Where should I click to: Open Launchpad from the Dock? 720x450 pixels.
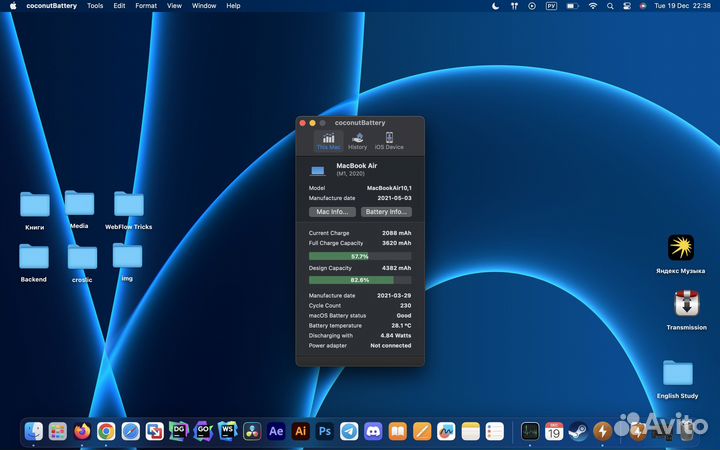(x=58, y=431)
